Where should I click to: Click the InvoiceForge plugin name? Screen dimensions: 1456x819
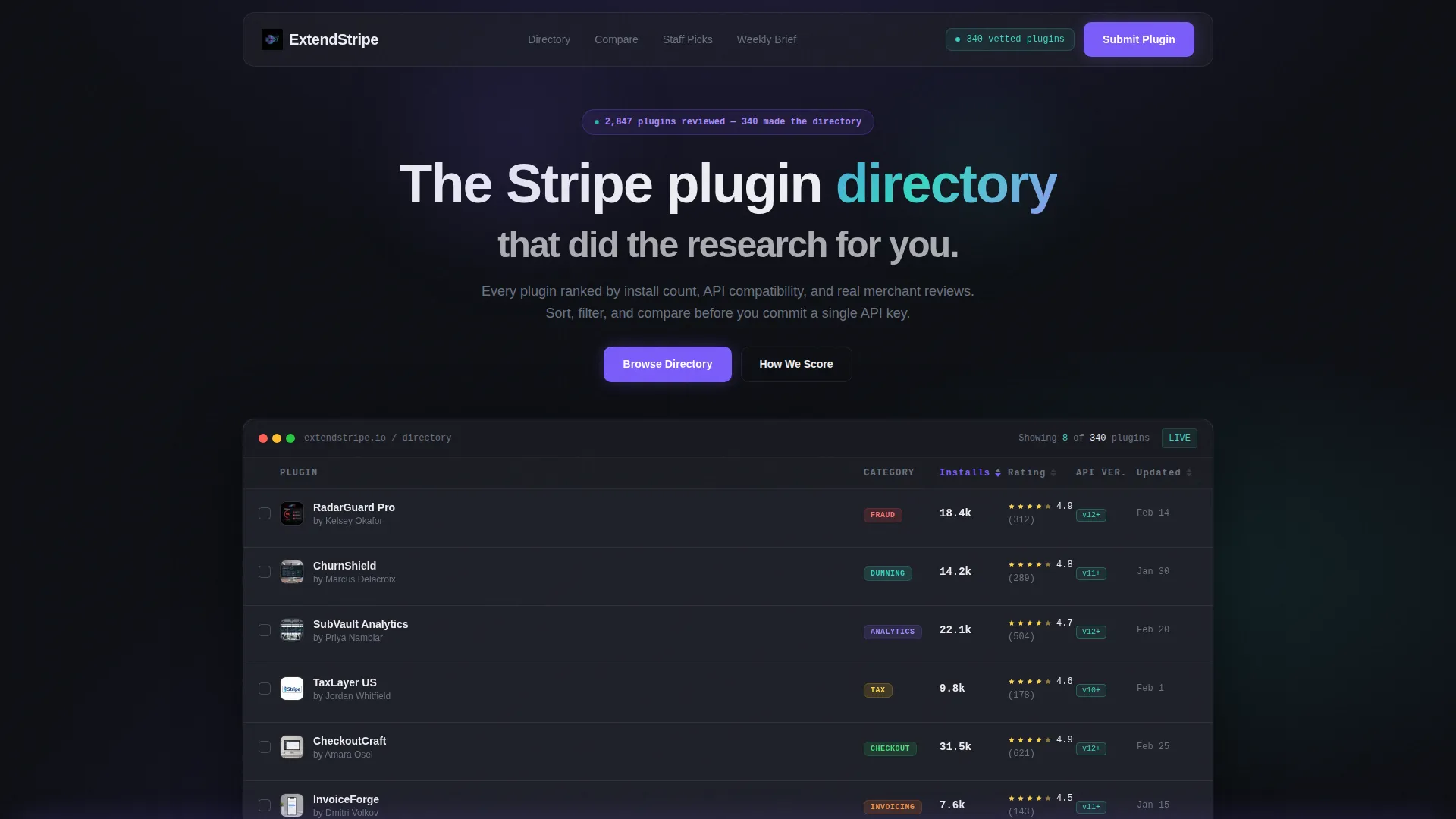[346, 799]
